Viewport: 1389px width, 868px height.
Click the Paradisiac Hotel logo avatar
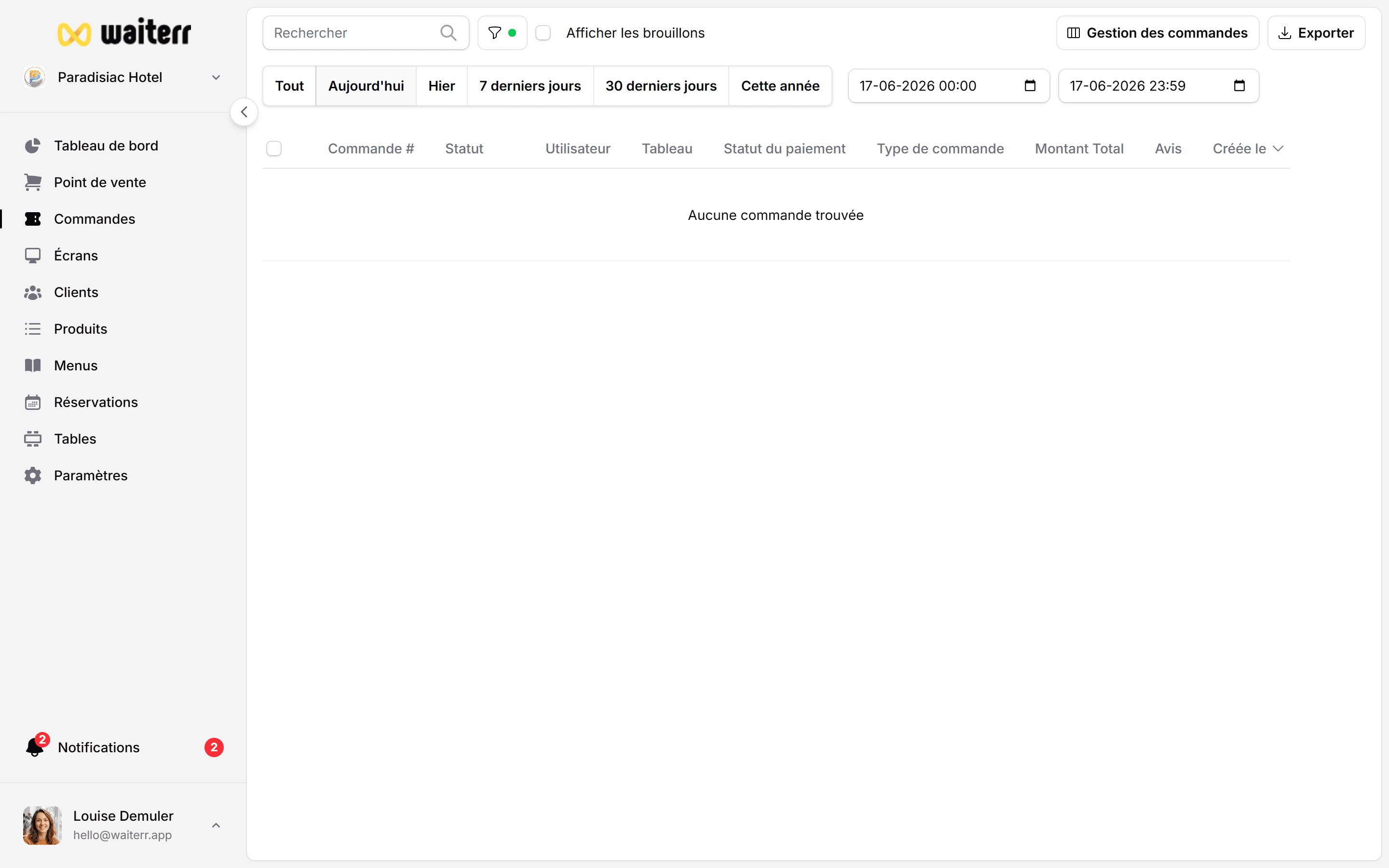pyautogui.click(x=35, y=77)
